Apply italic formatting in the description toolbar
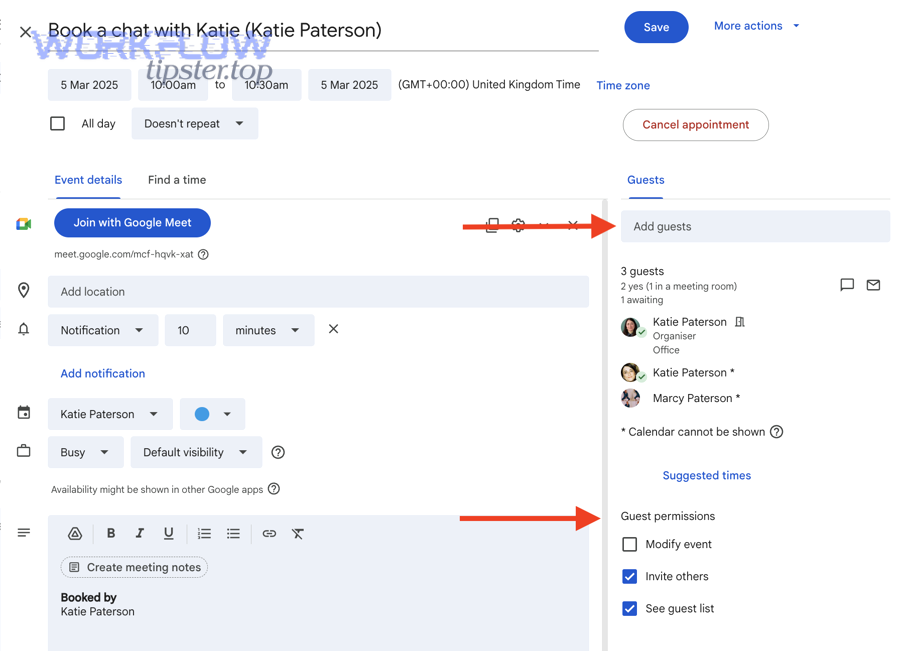Viewport: 900px width, 651px height. tap(139, 533)
